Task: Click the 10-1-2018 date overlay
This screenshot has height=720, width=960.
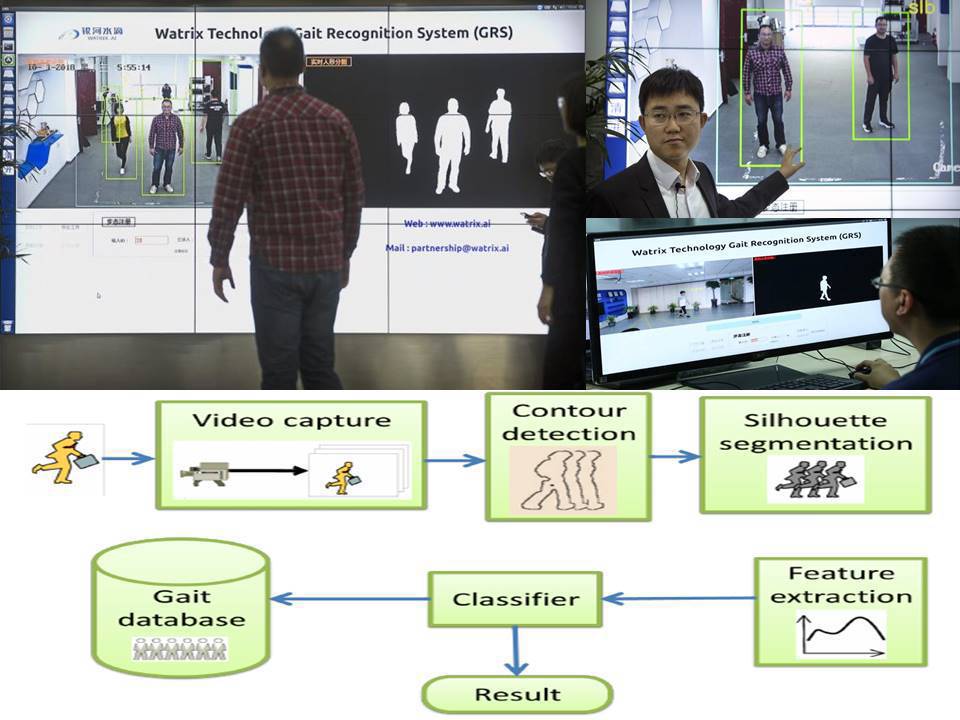Action: click(51, 67)
